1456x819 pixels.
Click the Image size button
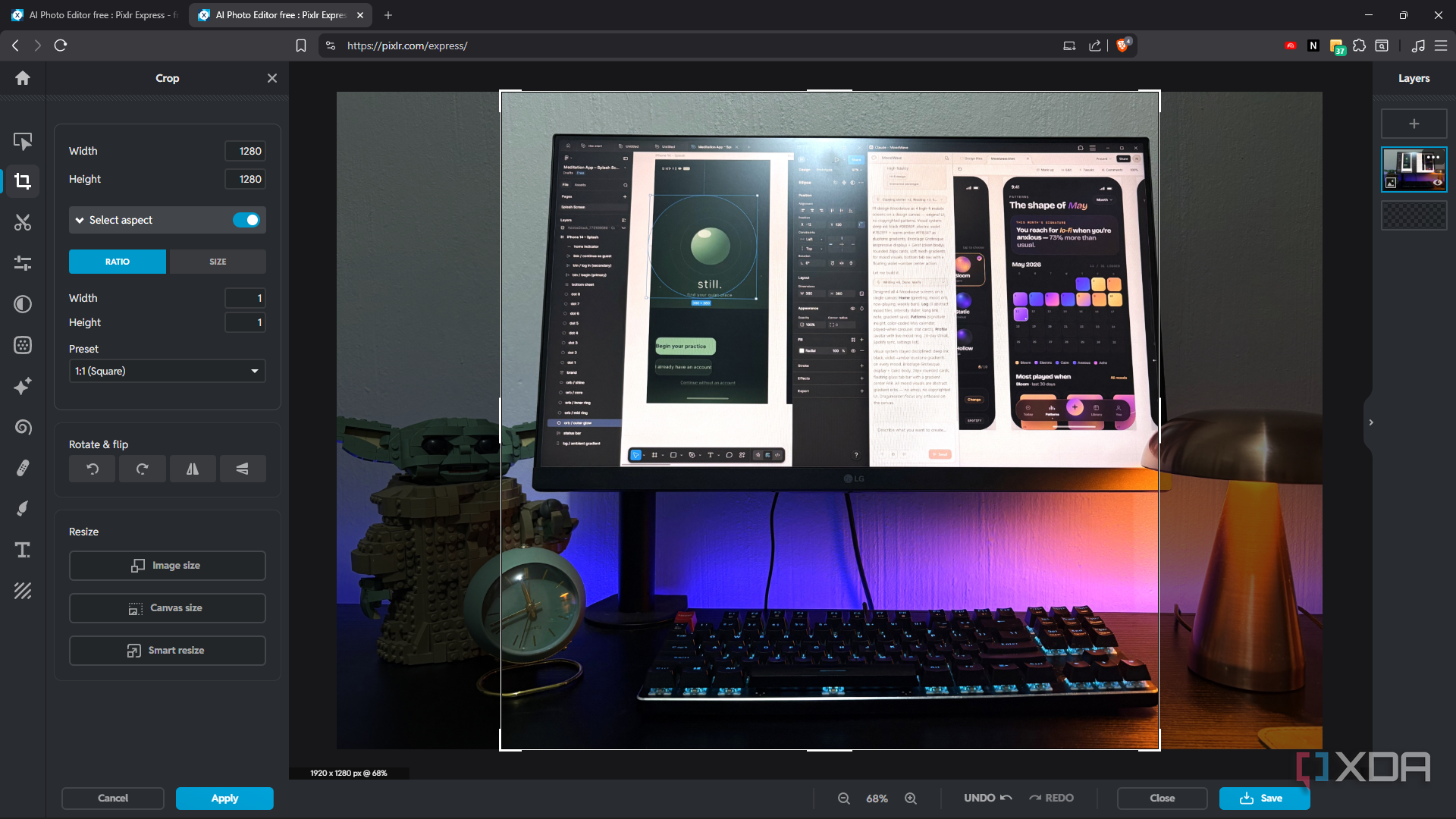168,566
